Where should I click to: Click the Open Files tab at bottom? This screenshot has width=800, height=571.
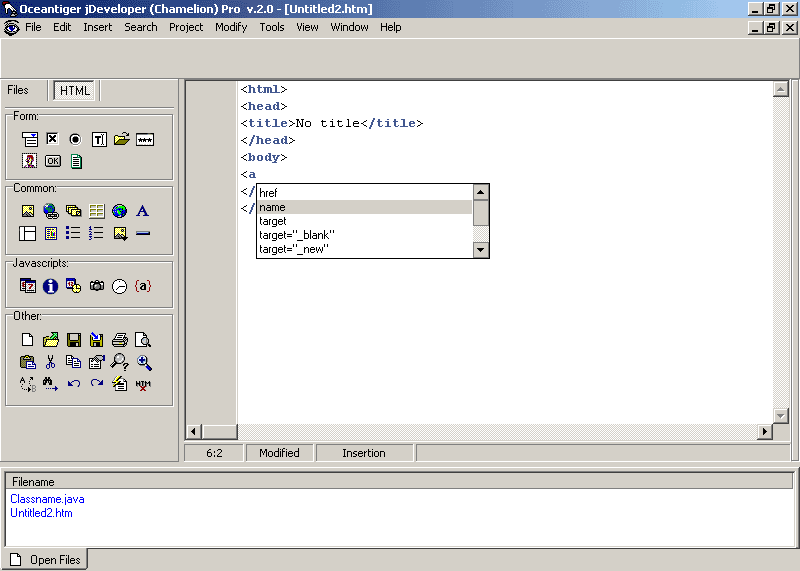pyautogui.click(x=45, y=560)
